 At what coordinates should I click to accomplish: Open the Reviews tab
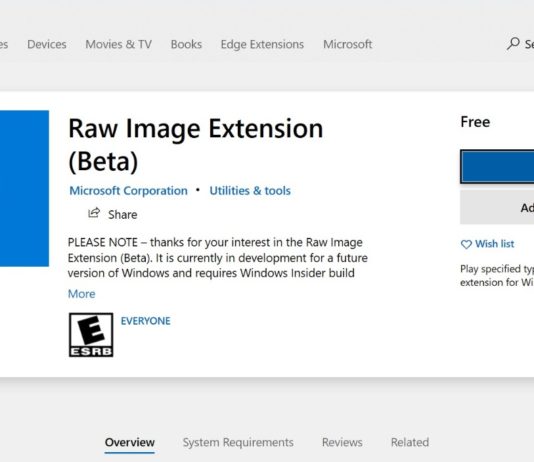(342, 442)
